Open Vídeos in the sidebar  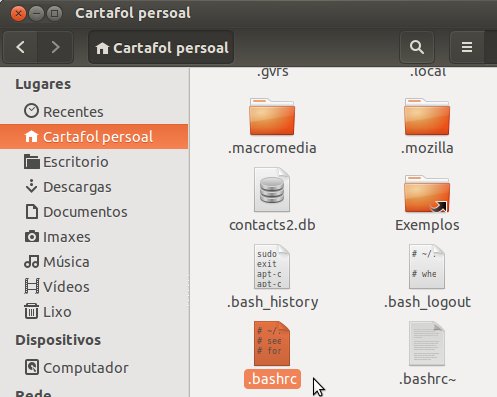[94, 287]
